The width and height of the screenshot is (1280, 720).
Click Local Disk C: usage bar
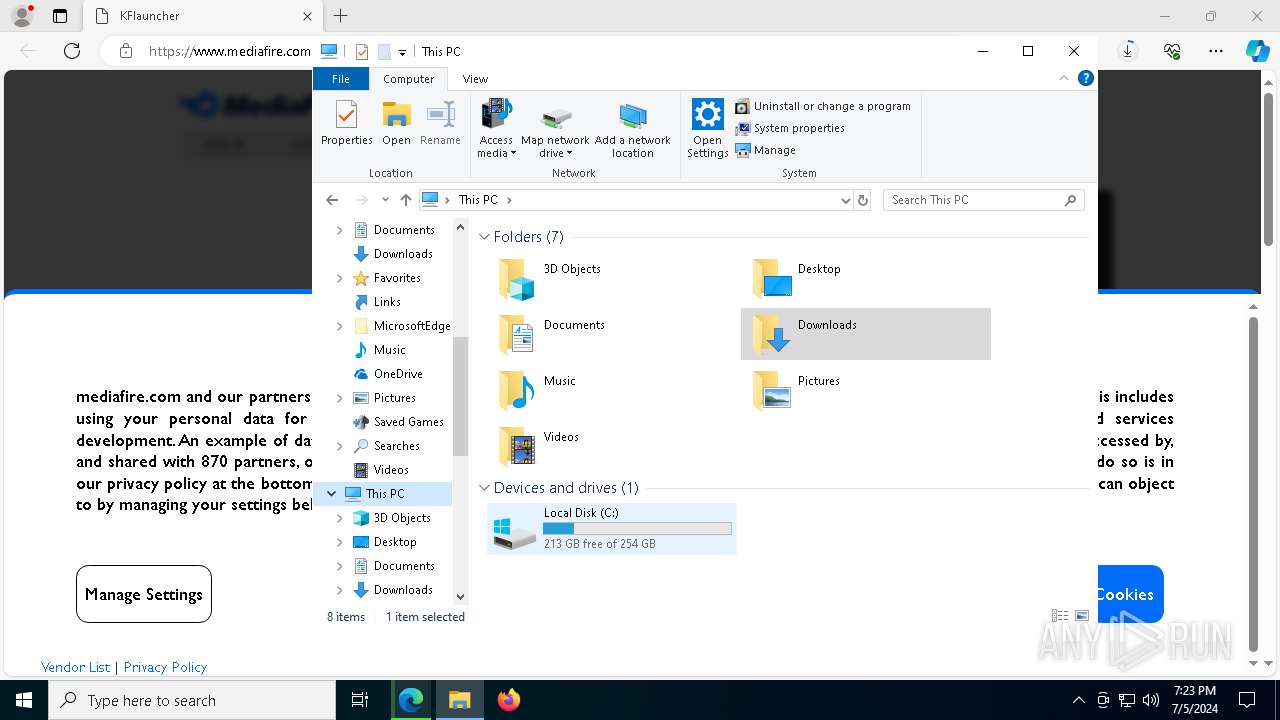[637, 528]
